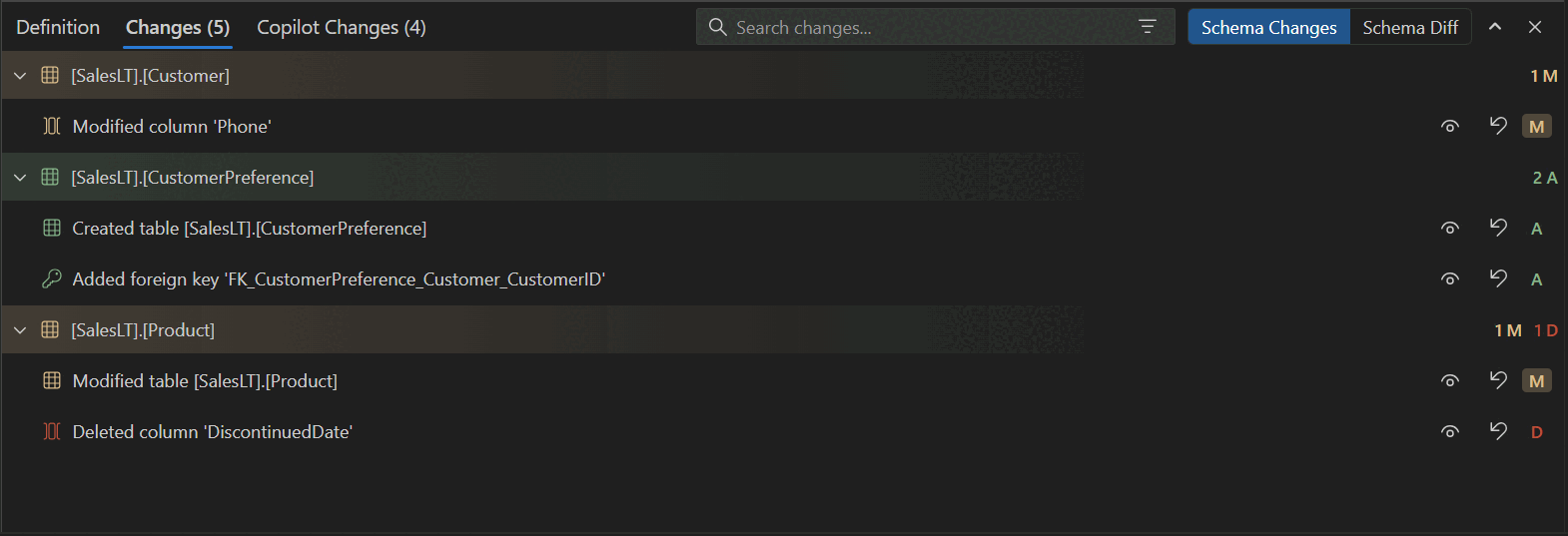The image size is (1568, 536).
Task: Reveal the 'Phone' column change with eye icon
Action: pos(1450,127)
